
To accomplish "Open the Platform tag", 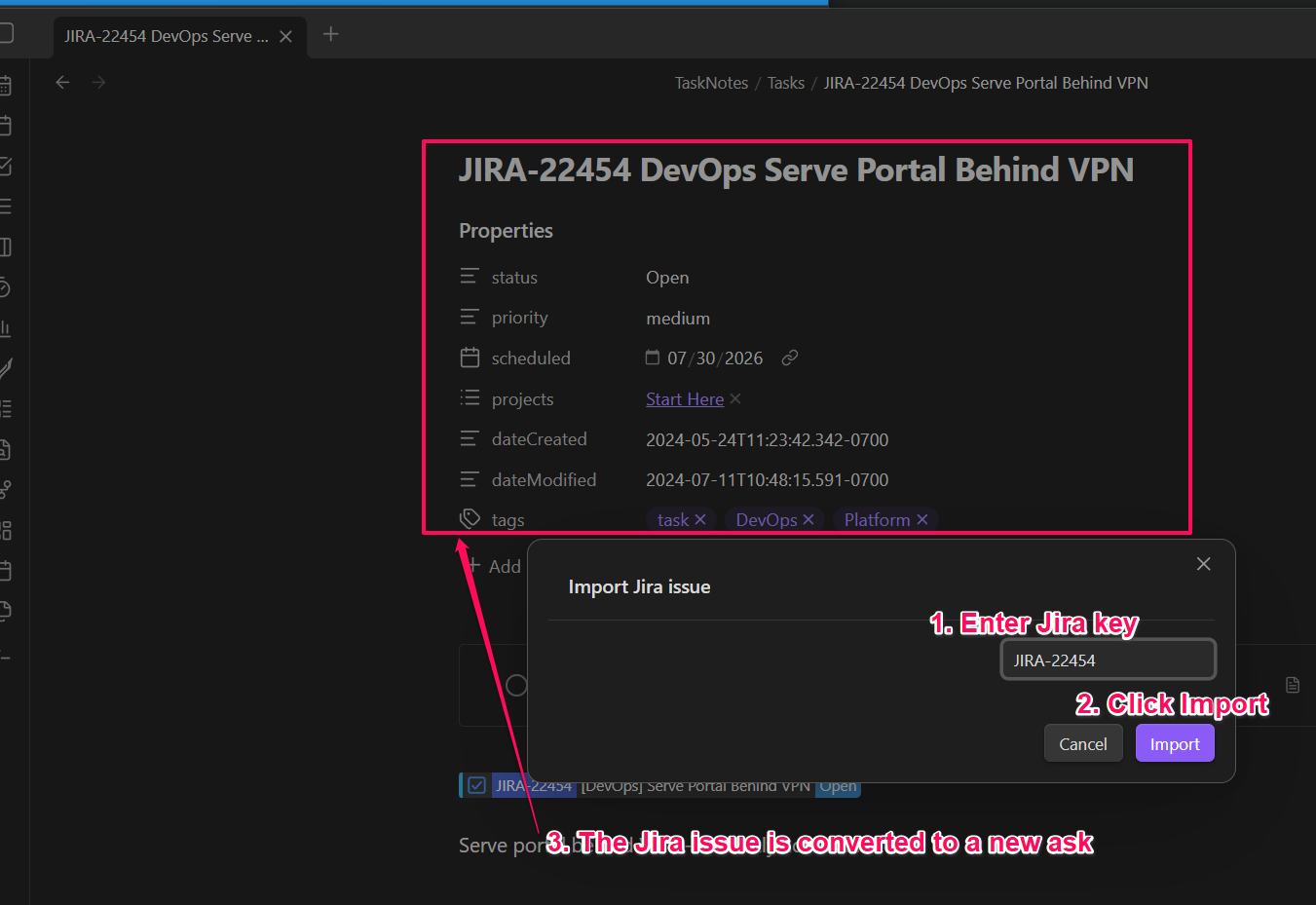I will (877, 520).
